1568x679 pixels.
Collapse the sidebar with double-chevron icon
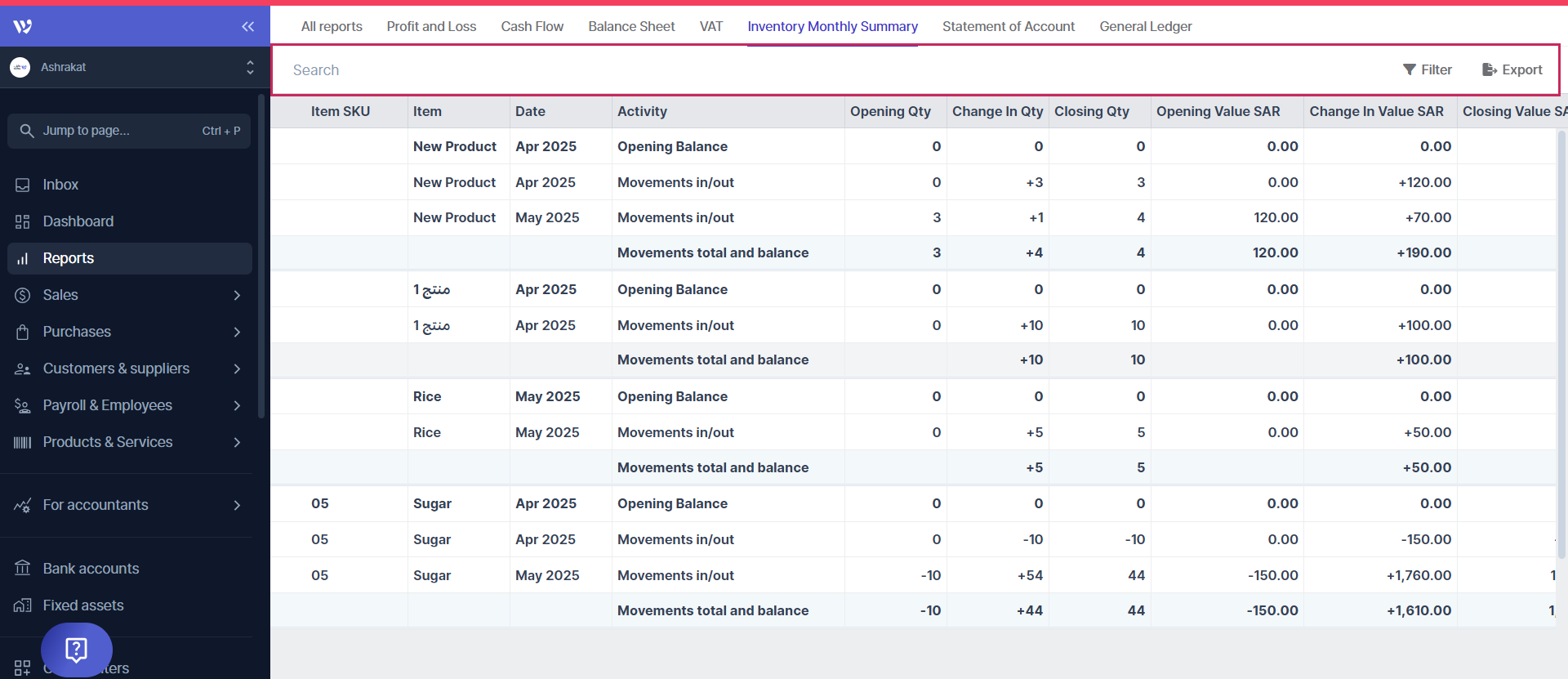coord(247,26)
